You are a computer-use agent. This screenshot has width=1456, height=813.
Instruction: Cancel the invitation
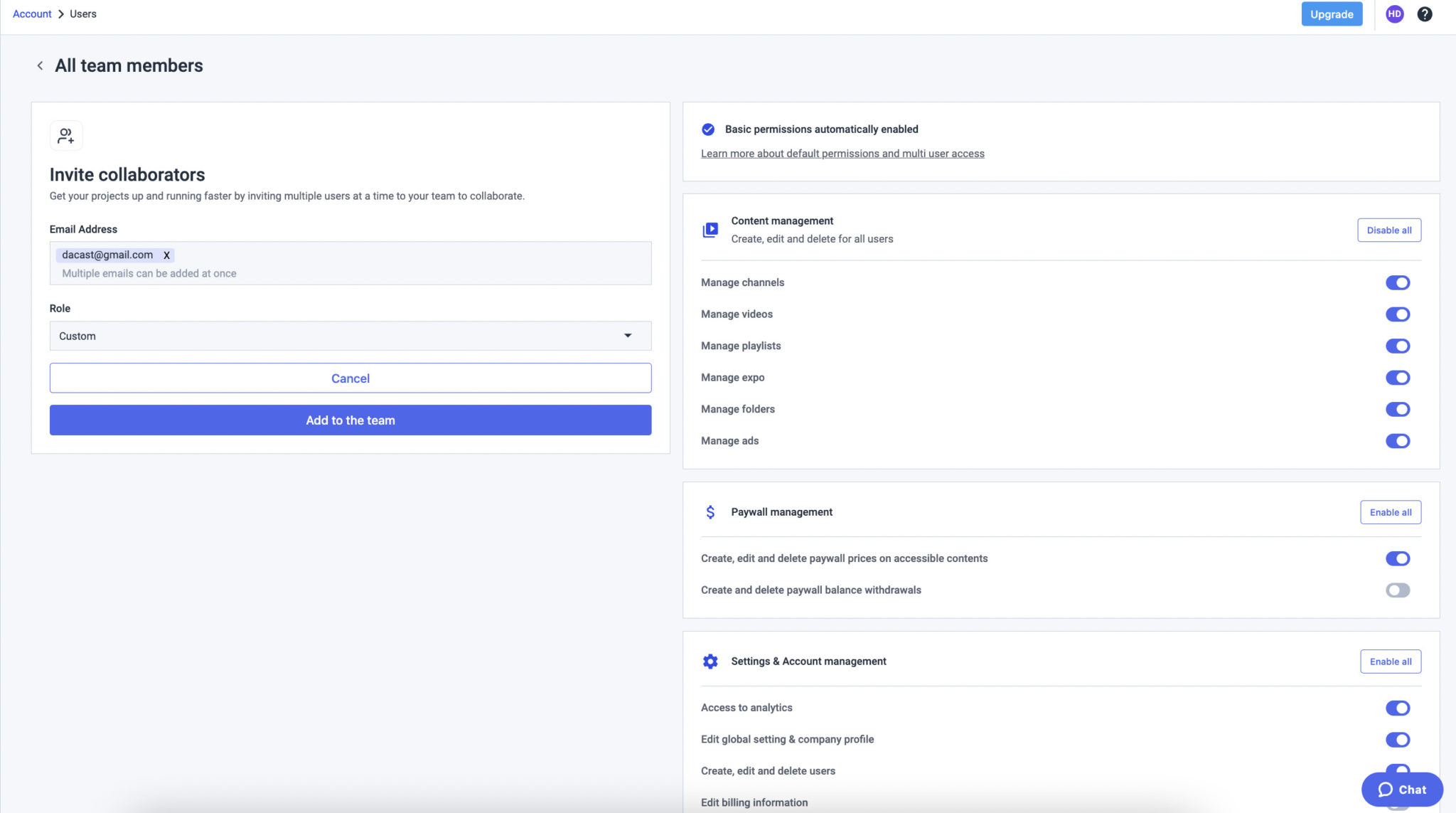[x=350, y=378]
